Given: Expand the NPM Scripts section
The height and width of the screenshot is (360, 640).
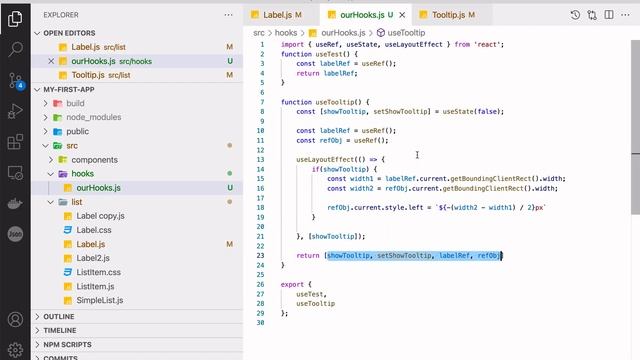Looking at the screenshot, I should (x=137, y=344).
